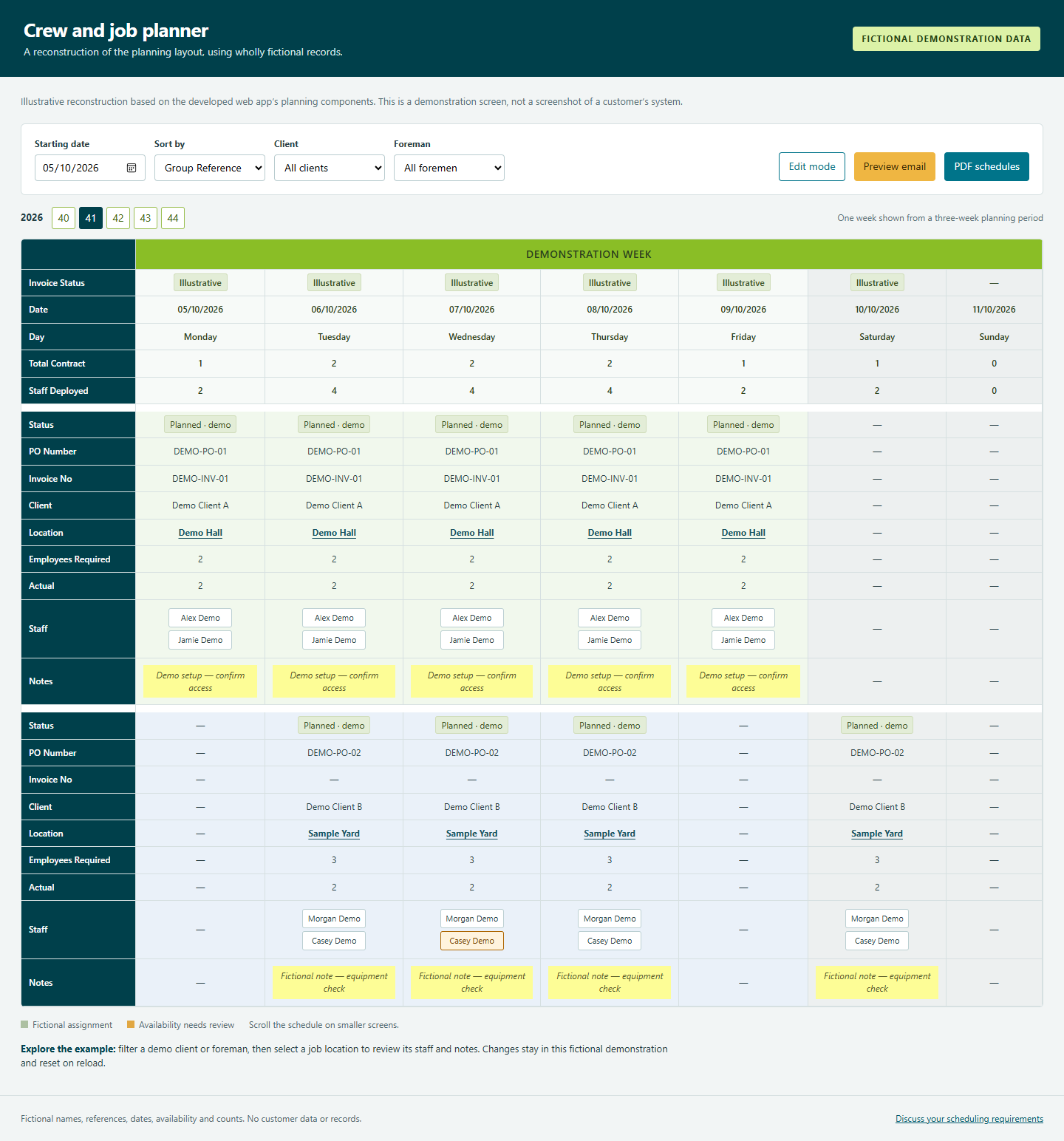Open the Sort by Group Reference dropdown

(210, 168)
